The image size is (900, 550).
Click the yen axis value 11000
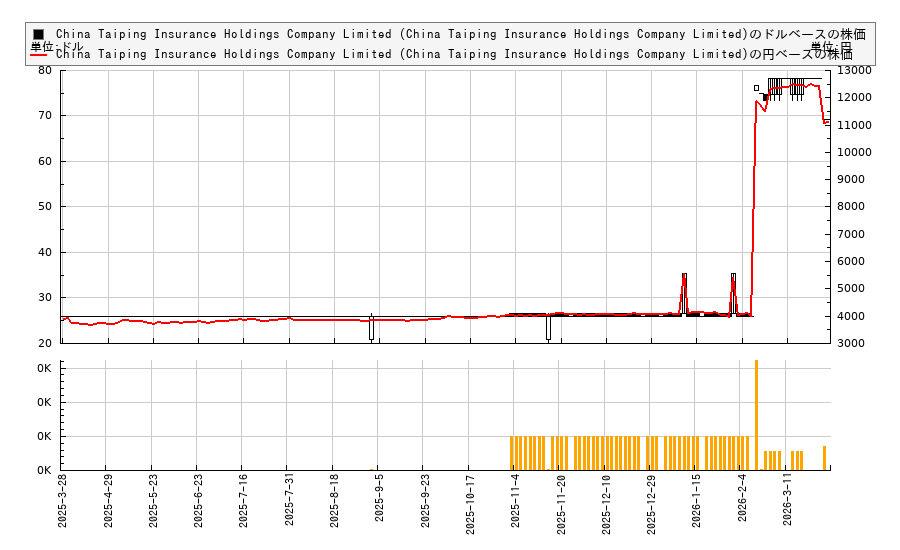coord(855,125)
